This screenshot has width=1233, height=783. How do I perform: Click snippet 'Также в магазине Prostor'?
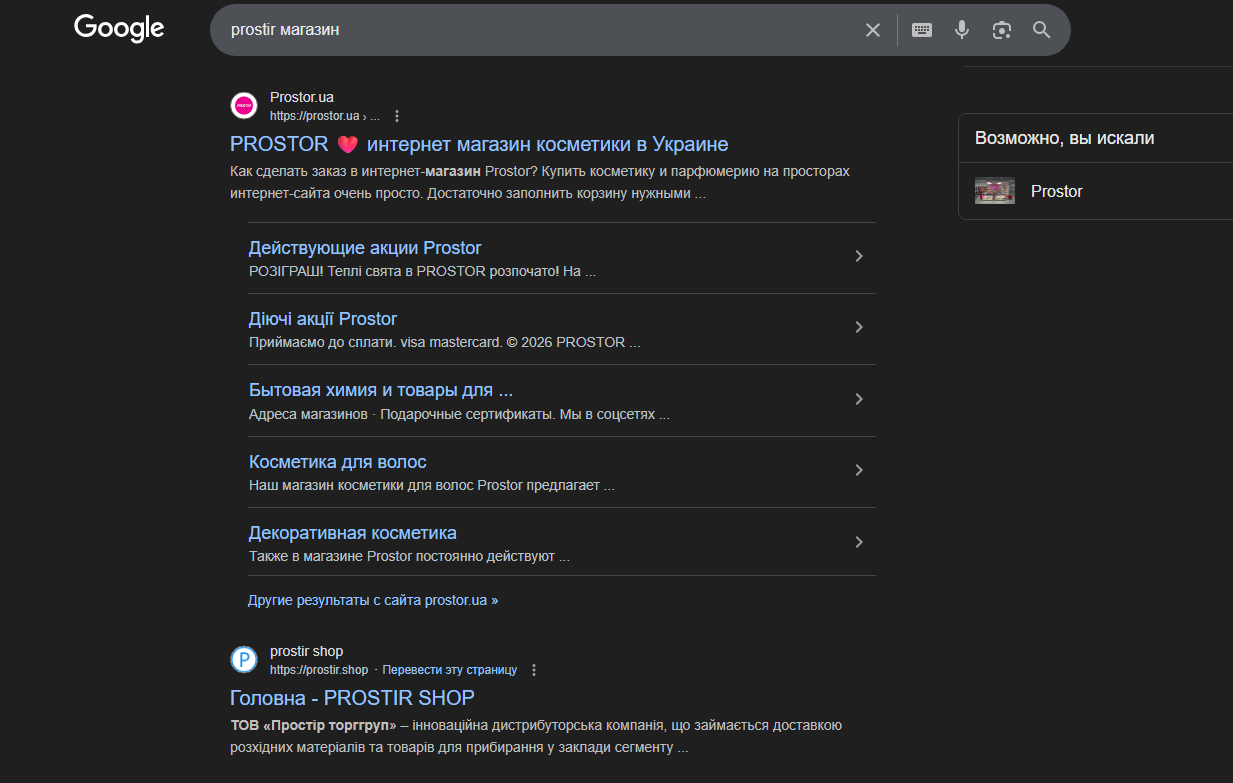point(409,557)
